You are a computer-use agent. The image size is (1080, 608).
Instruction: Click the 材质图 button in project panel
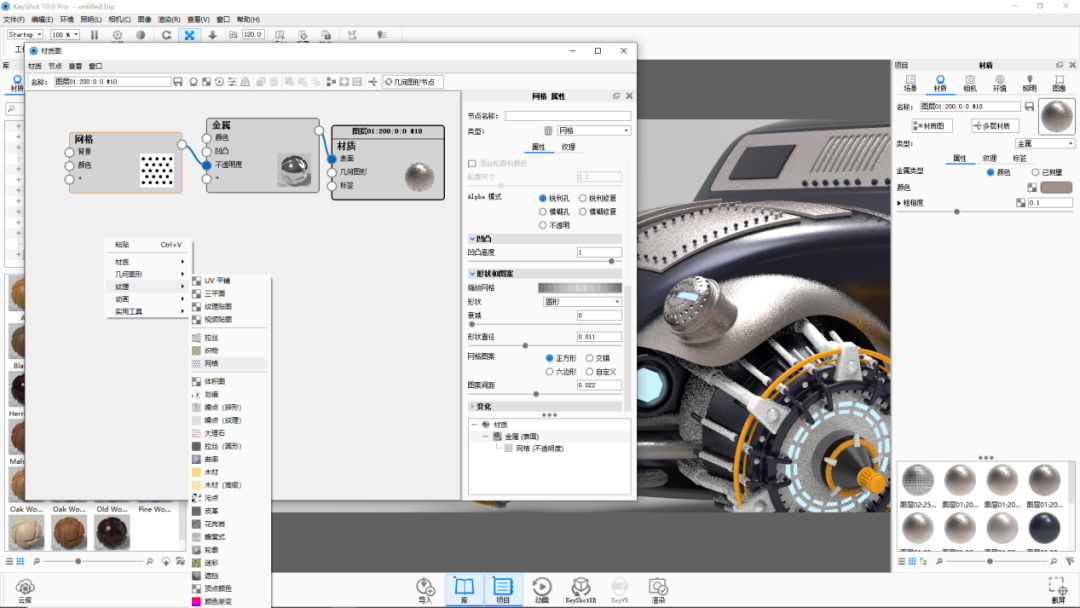coord(932,126)
